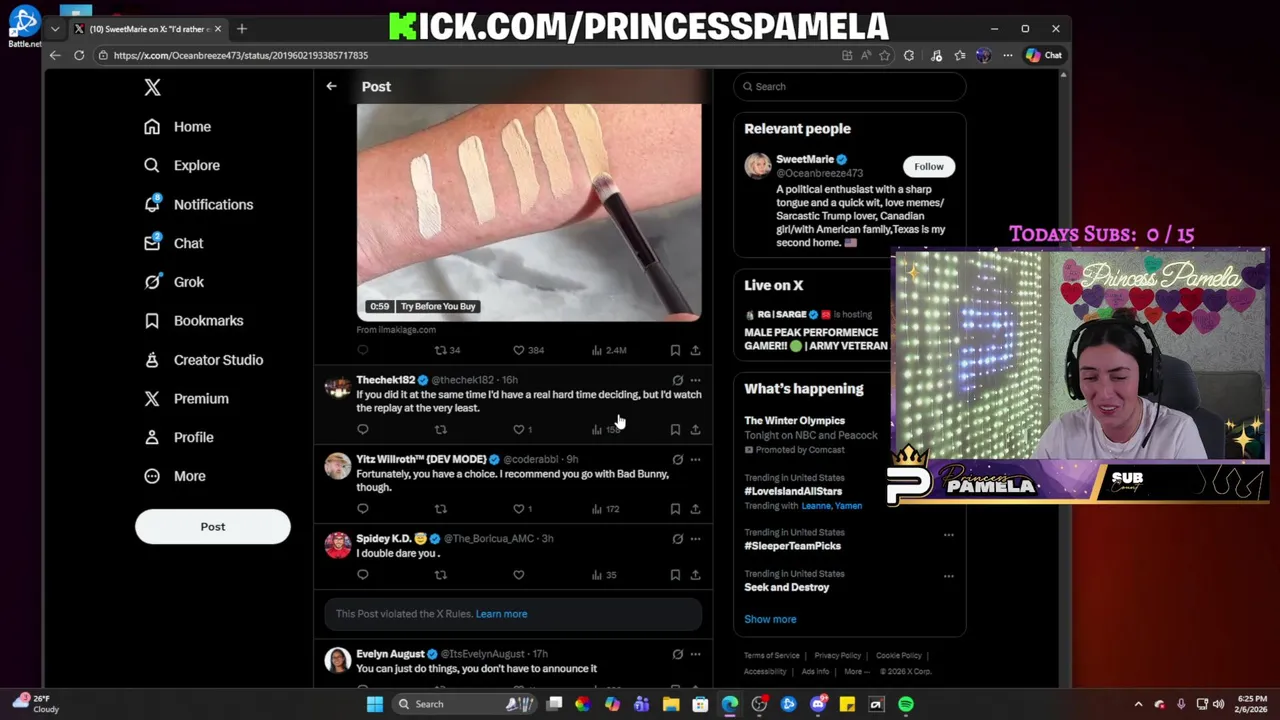Reply to Yitz Willroth's comment
This screenshot has width=1280, height=720.
click(x=363, y=509)
